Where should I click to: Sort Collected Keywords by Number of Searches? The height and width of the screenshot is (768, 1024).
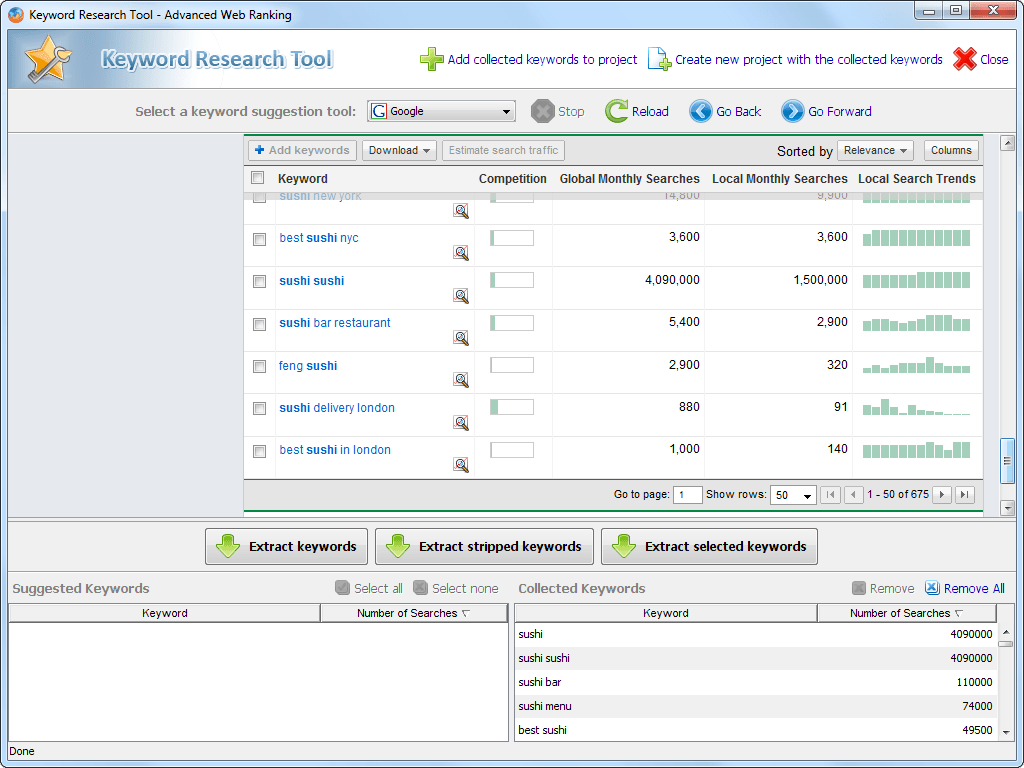click(x=906, y=613)
